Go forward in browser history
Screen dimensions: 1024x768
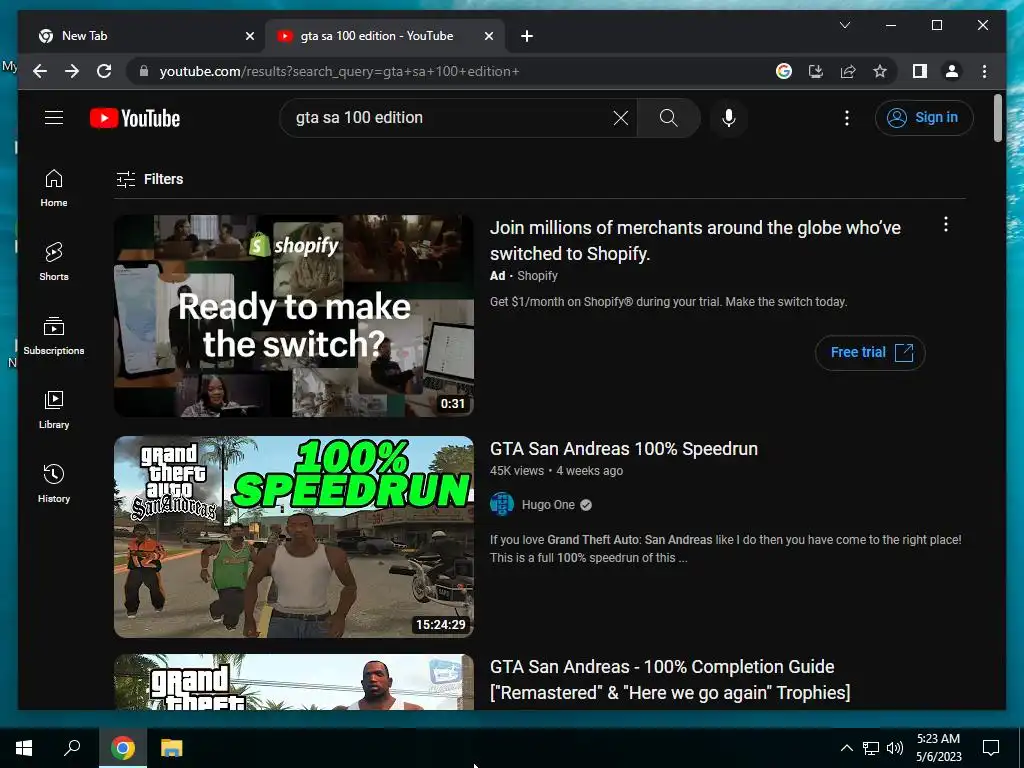pos(72,71)
